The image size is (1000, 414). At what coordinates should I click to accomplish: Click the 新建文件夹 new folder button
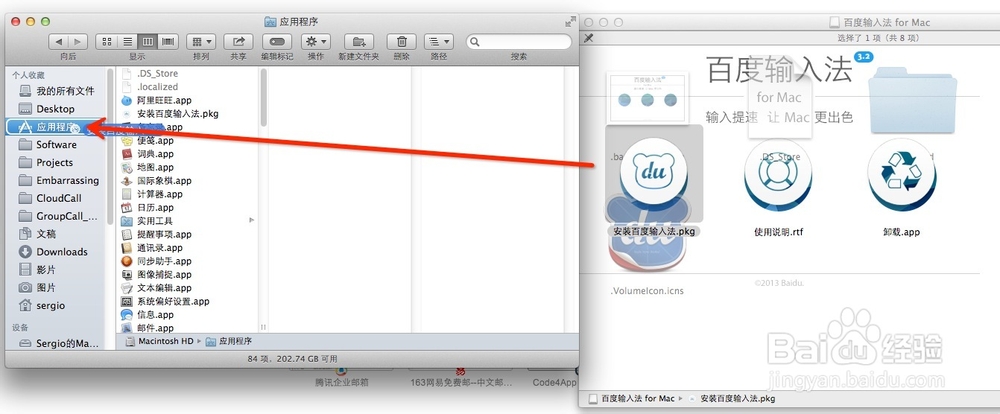[359, 42]
